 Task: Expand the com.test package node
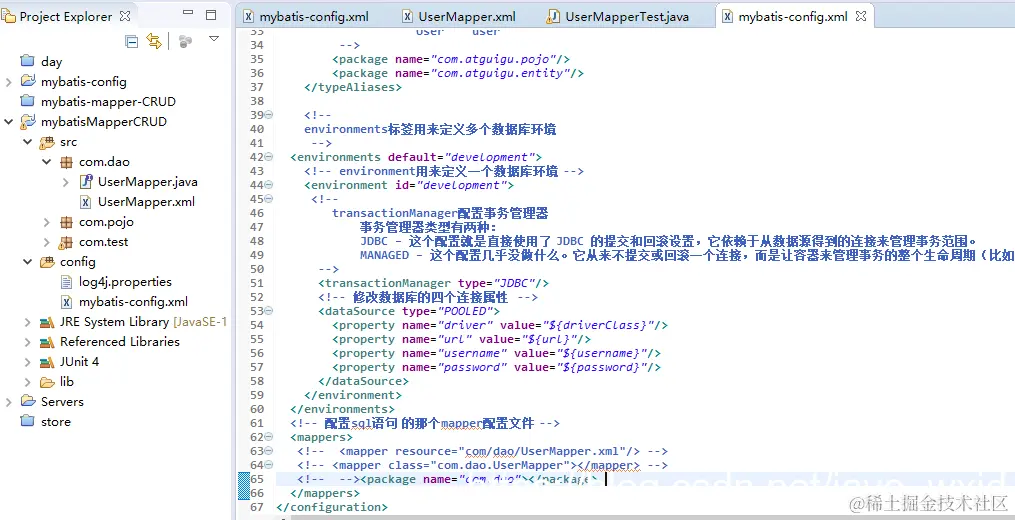pyautogui.click(x=47, y=242)
